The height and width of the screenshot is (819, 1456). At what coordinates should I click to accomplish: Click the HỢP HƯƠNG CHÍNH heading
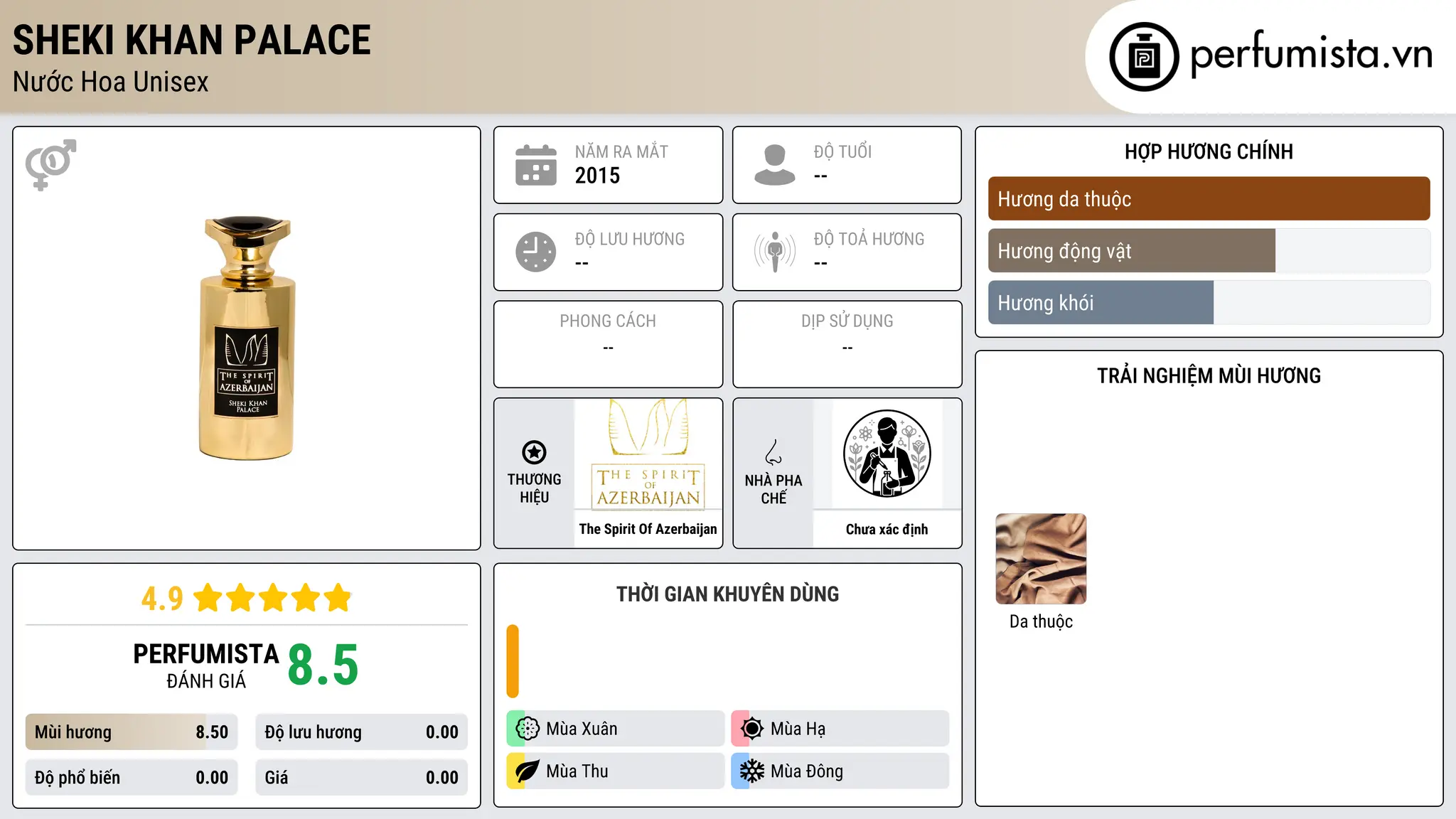tap(1209, 151)
